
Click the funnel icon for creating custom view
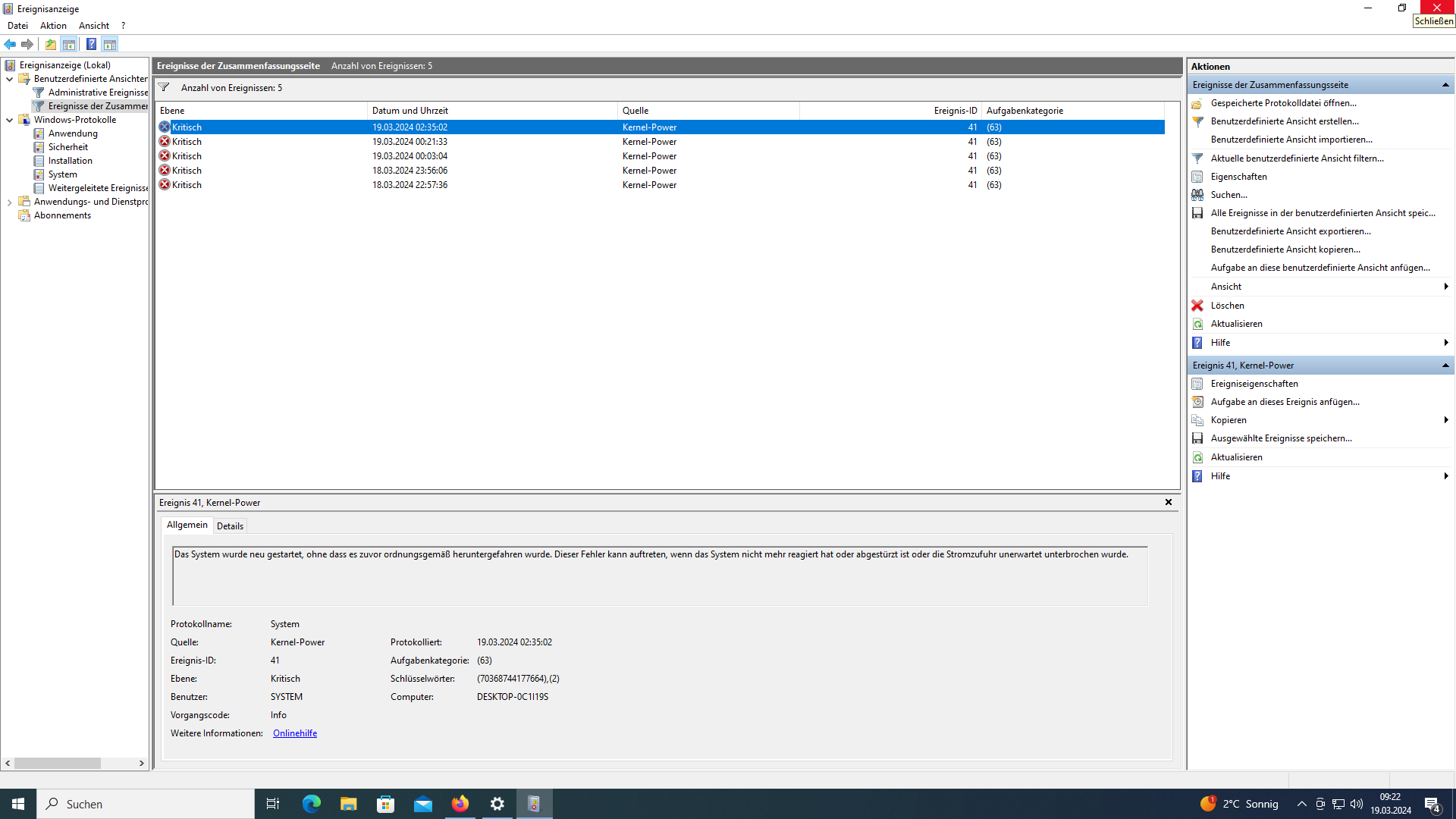pyautogui.click(x=1197, y=121)
